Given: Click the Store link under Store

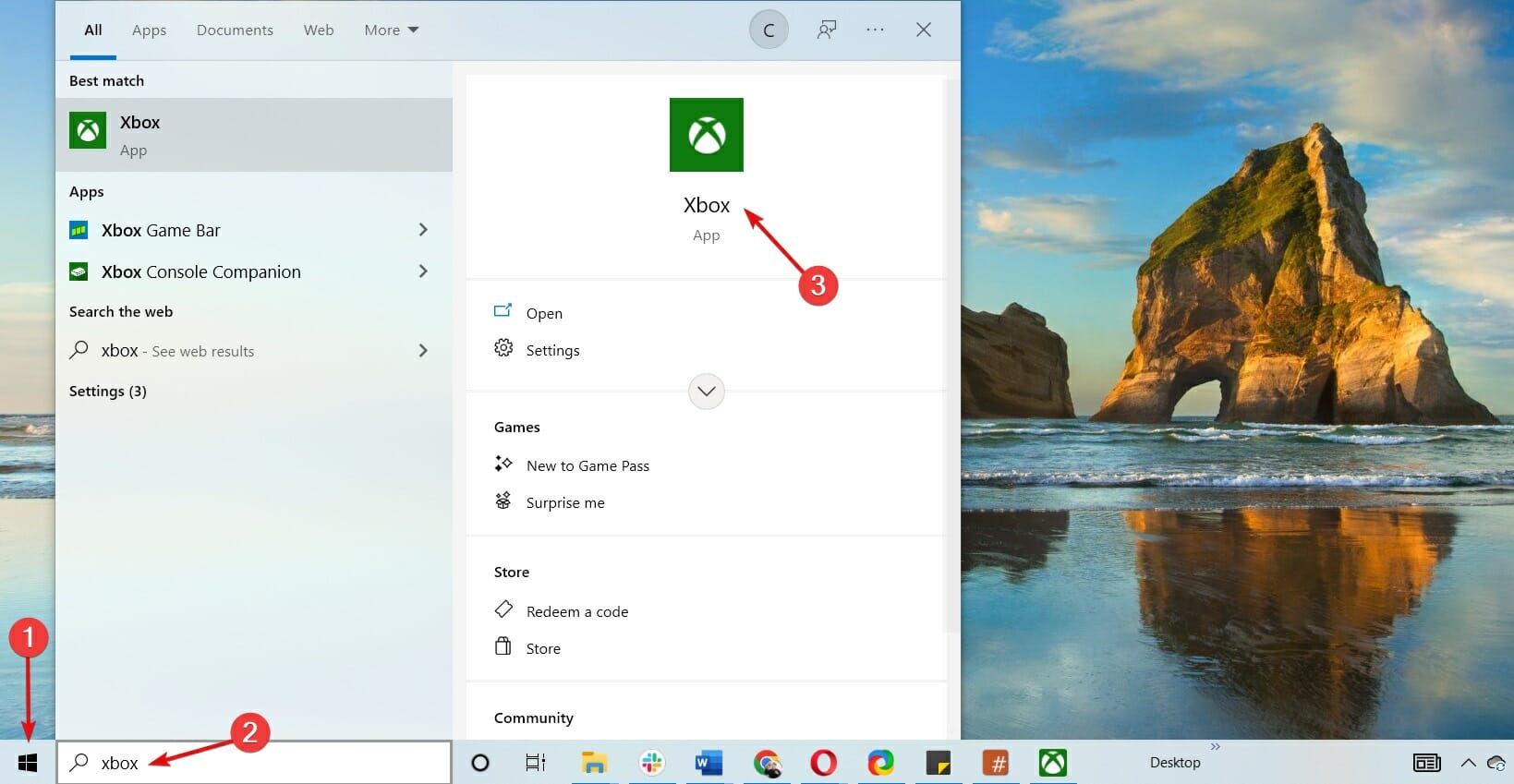Looking at the screenshot, I should point(543,649).
